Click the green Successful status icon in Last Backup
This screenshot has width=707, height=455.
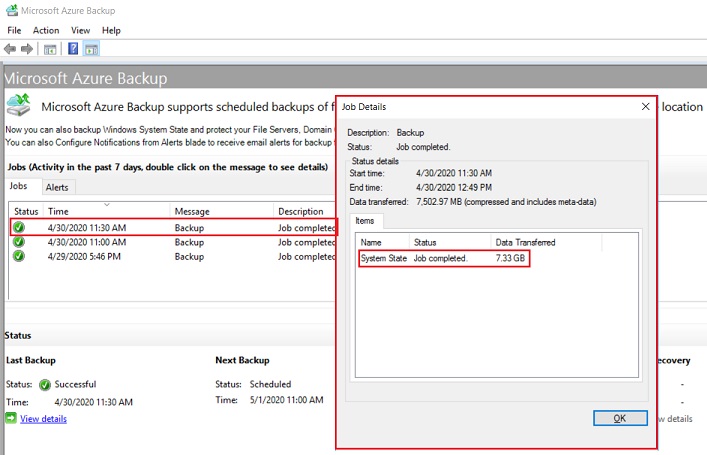click(45, 385)
